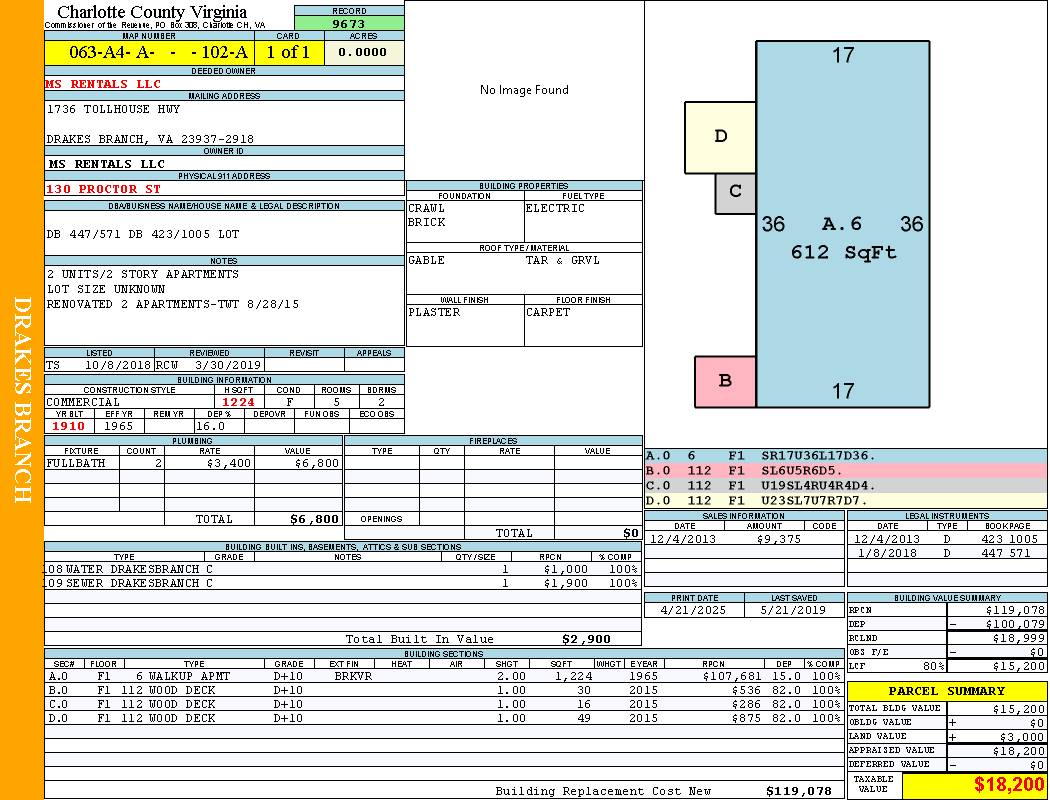Click the No Image Found placeholder
1050x800 pixels.
524,90
